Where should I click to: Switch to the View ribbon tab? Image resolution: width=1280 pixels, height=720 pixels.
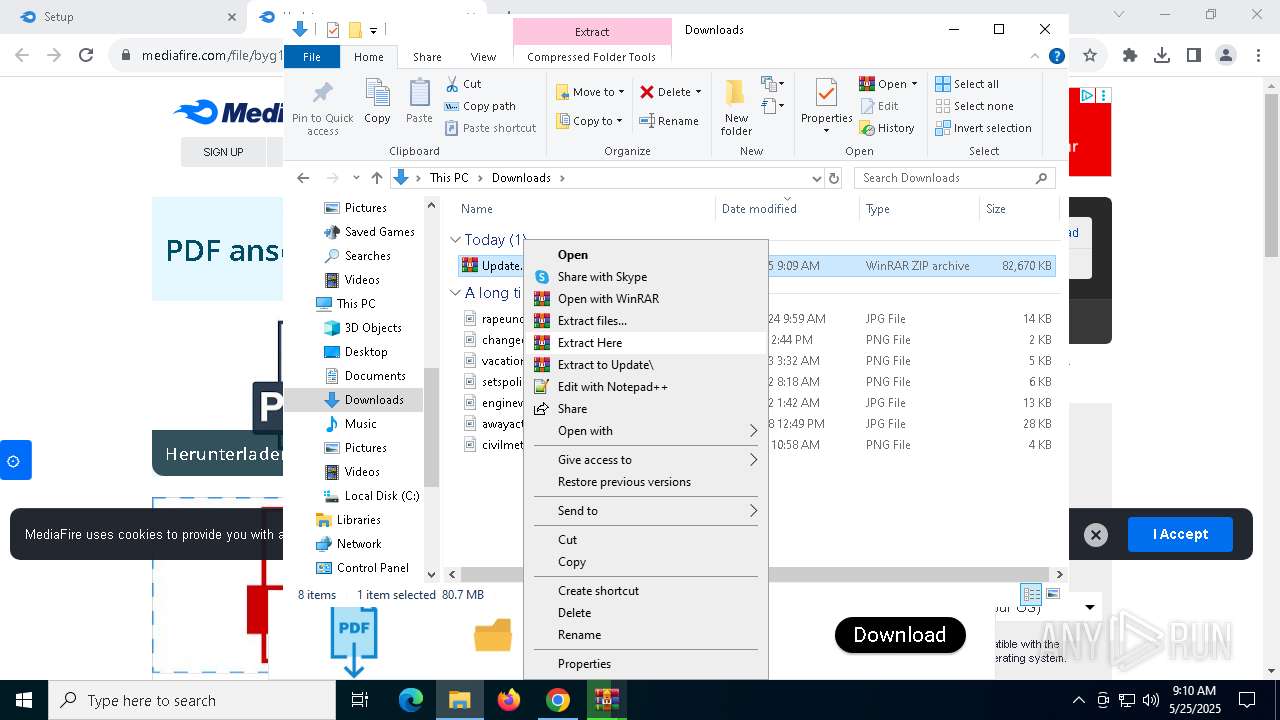tap(483, 57)
